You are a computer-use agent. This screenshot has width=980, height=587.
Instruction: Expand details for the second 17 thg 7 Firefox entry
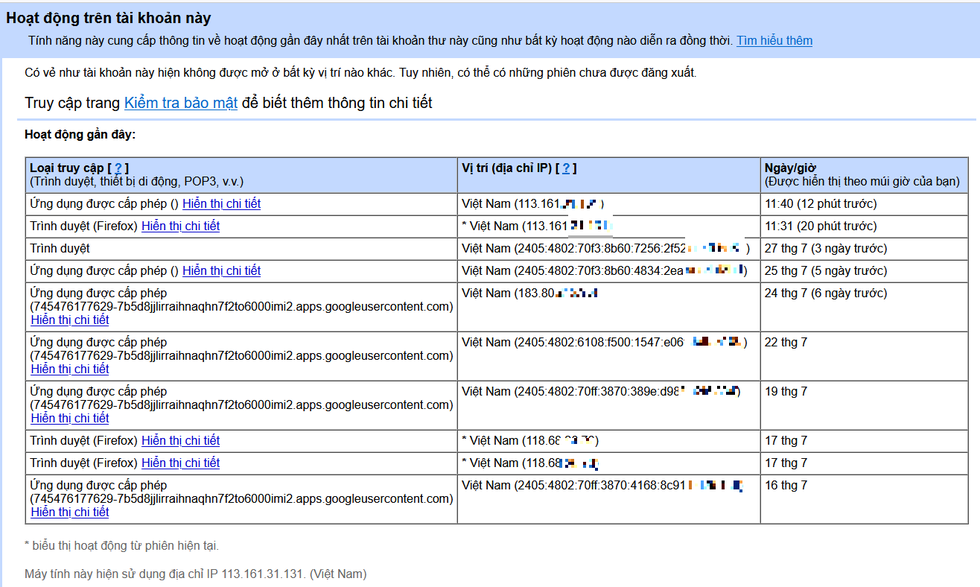tap(180, 463)
